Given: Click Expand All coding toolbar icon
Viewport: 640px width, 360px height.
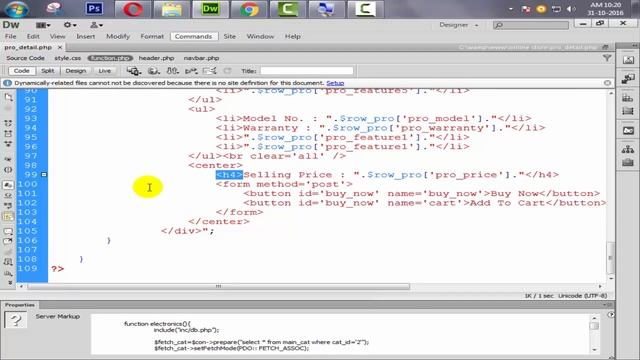Looking at the screenshot, I should [x=8, y=144].
